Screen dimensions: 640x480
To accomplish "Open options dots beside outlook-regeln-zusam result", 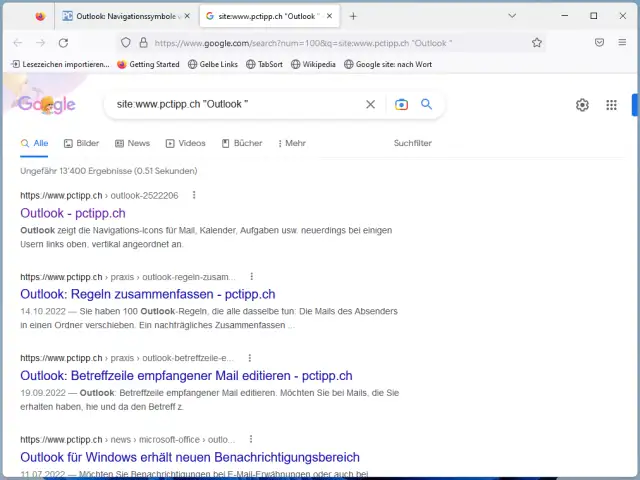I will point(251,277).
